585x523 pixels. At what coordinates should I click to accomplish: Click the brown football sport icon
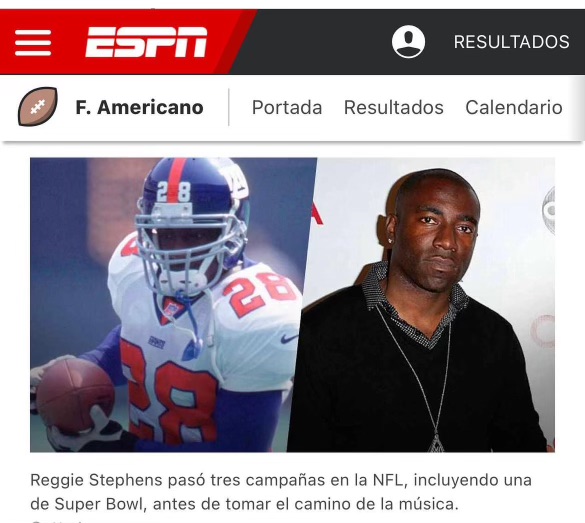(38, 107)
